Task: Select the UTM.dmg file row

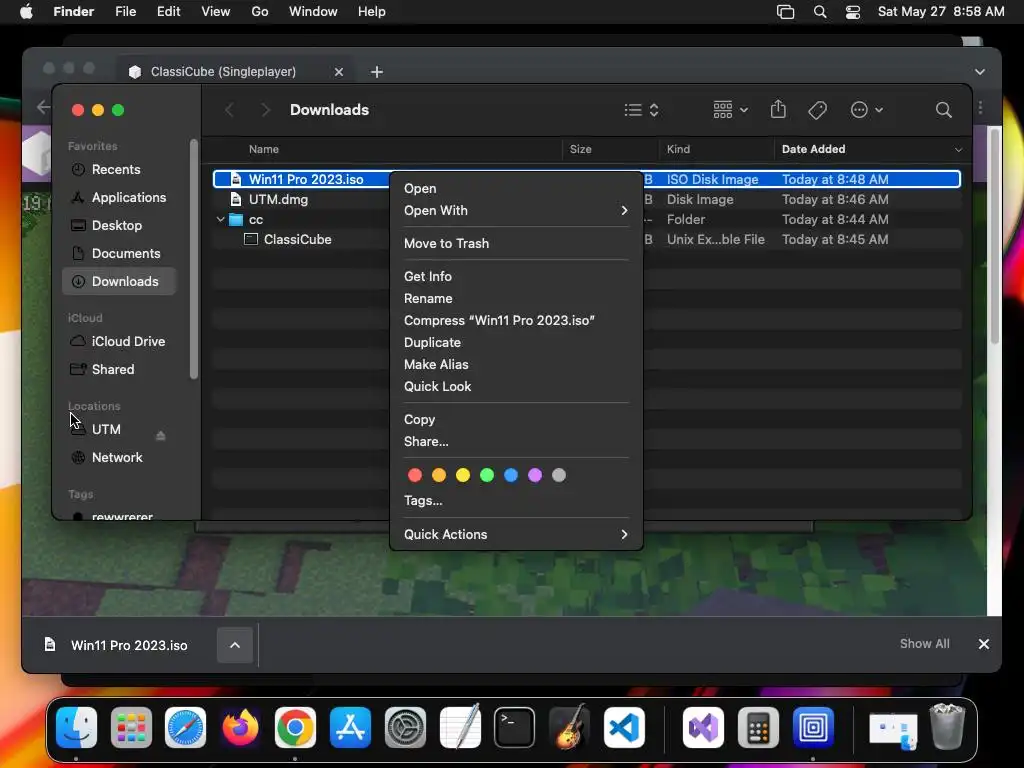Action: (x=586, y=199)
